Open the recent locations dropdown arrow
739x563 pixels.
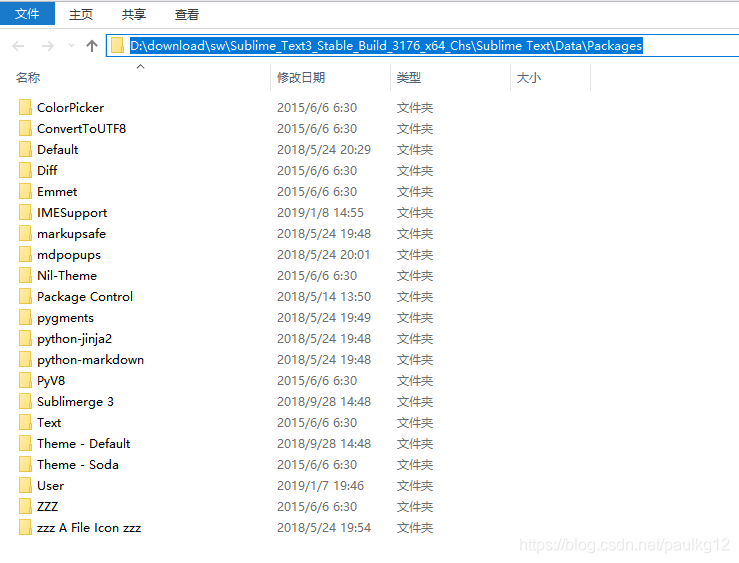71,46
